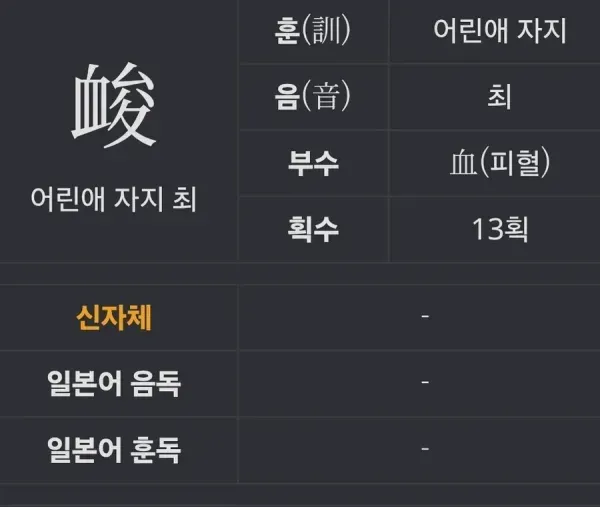Image resolution: width=600 pixels, height=507 pixels.
Task: Click the dash value beside 일본어 음독
Action: (x=425, y=383)
